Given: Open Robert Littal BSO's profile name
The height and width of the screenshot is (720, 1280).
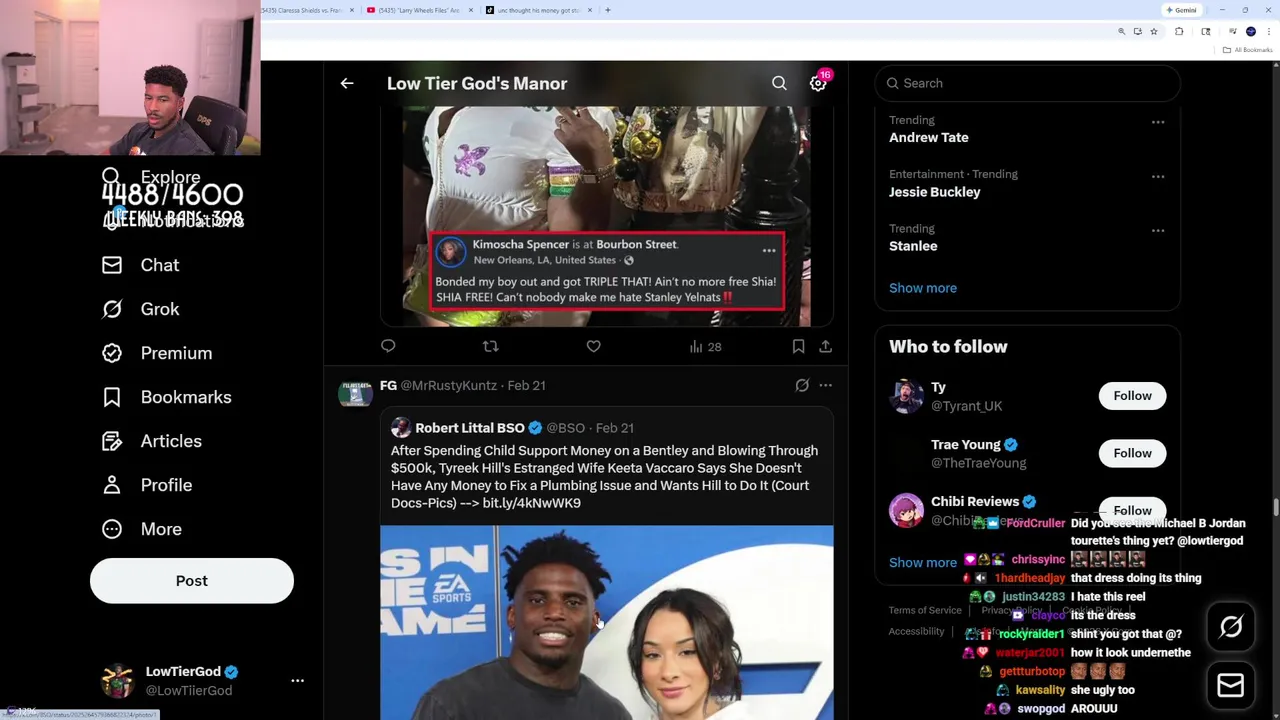Looking at the screenshot, I should [x=470, y=428].
